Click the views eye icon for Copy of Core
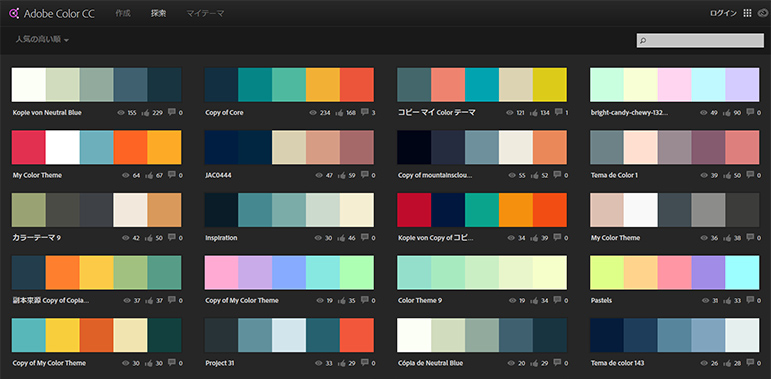 [313, 113]
